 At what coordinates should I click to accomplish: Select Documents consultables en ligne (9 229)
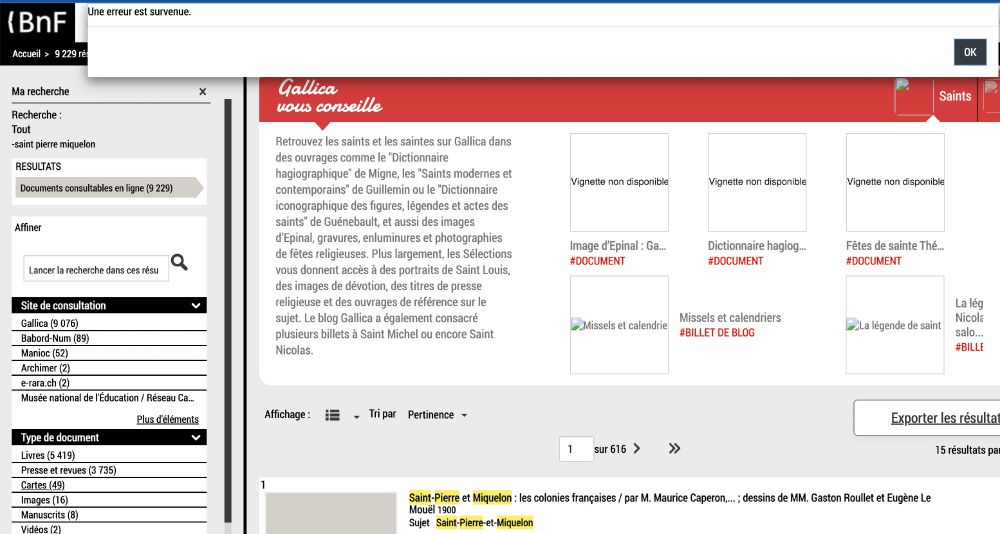point(108,188)
